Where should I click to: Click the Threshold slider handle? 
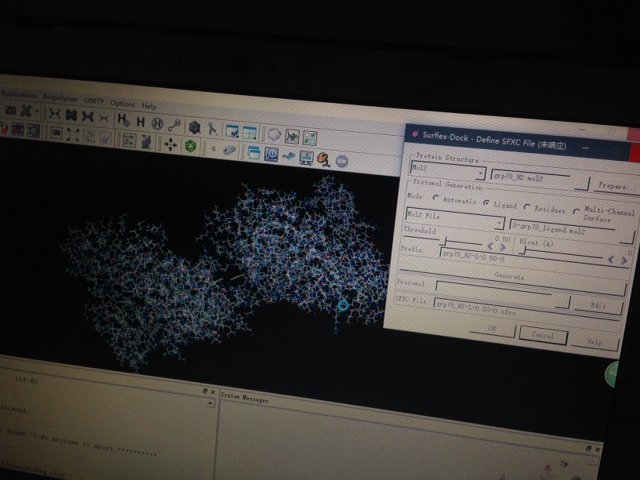[x=445, y=241]
